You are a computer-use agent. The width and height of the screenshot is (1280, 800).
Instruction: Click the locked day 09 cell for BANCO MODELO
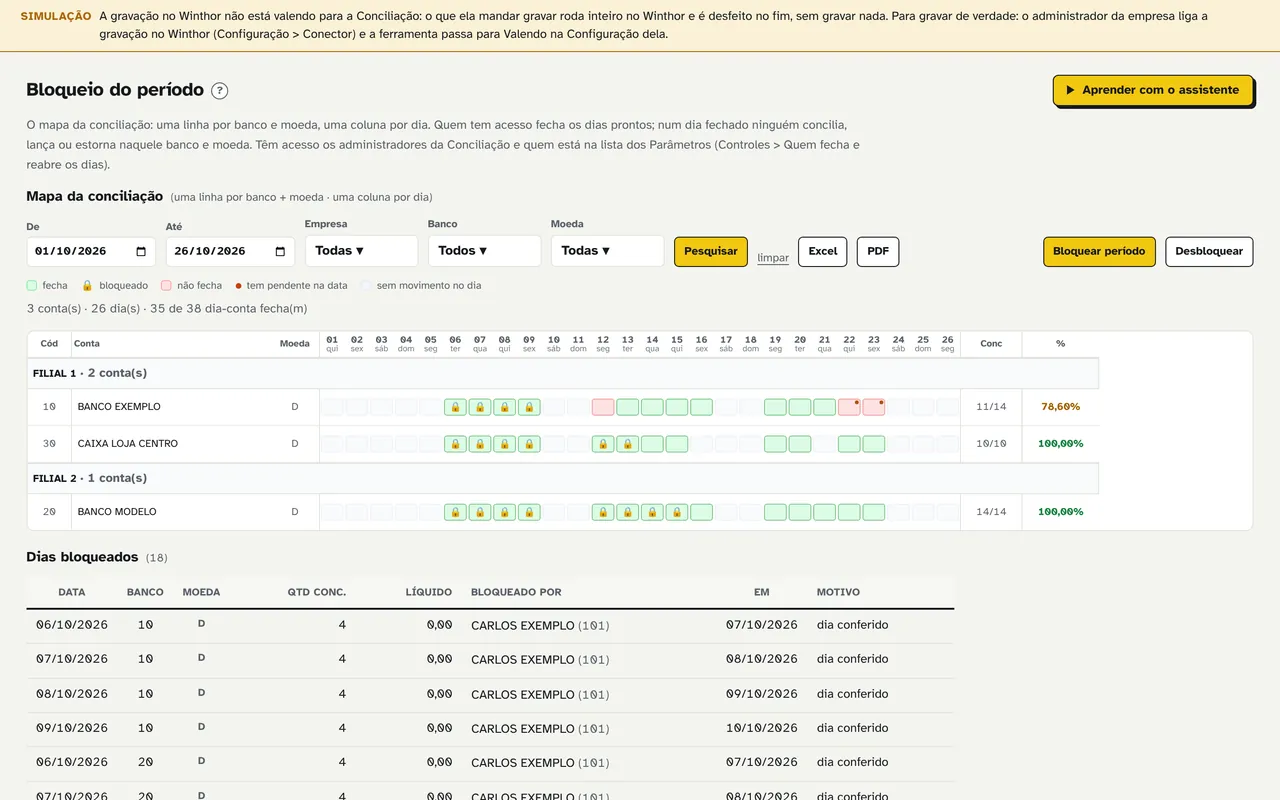(x=529, y=512)
